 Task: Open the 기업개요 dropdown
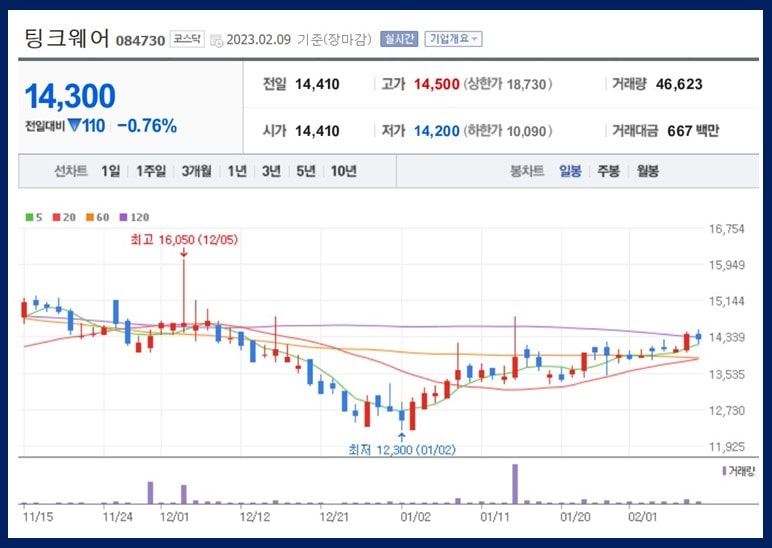[453, 39]
